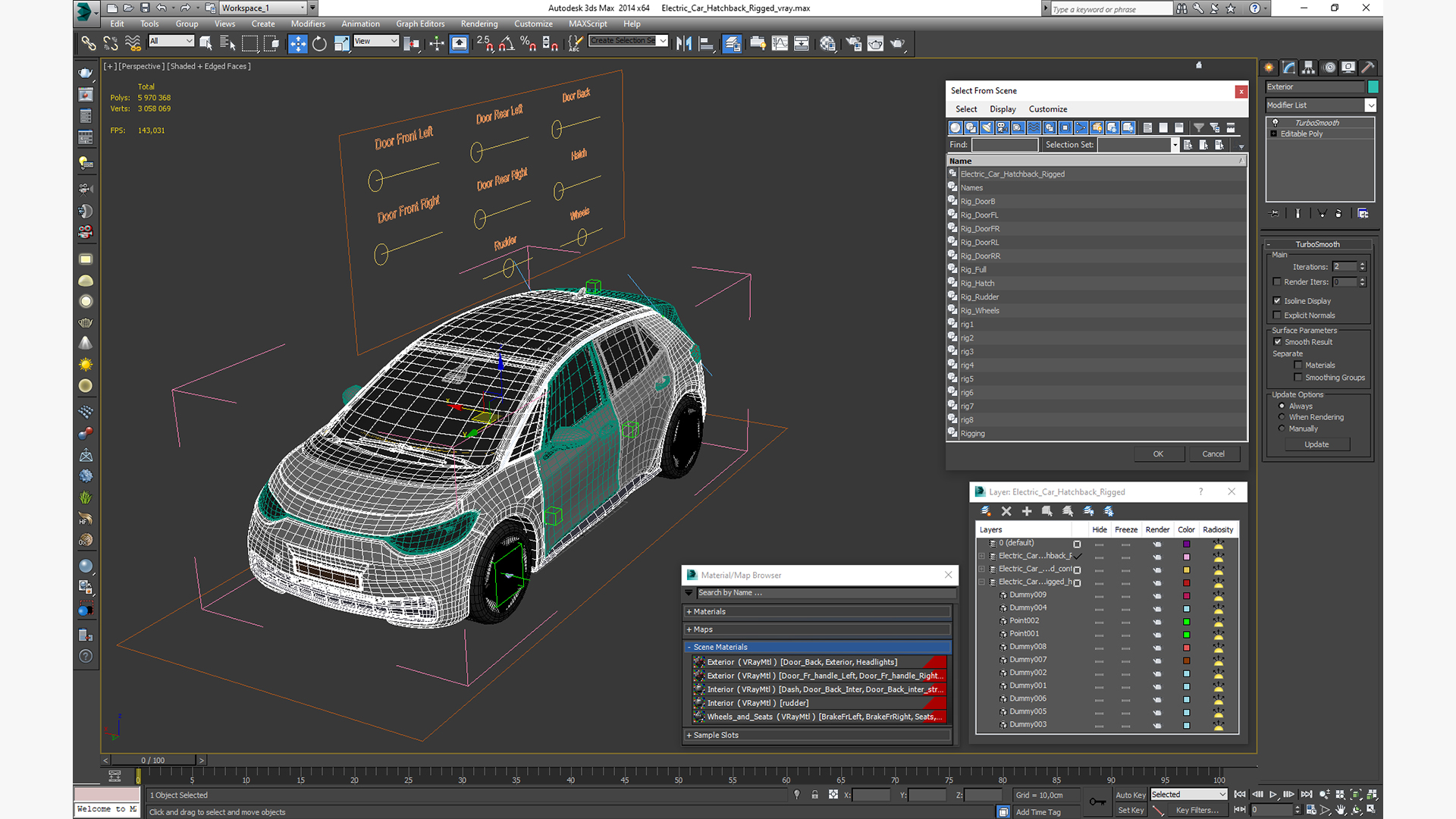Open the Hierarchy command panel tab

tap(1308, 67)
